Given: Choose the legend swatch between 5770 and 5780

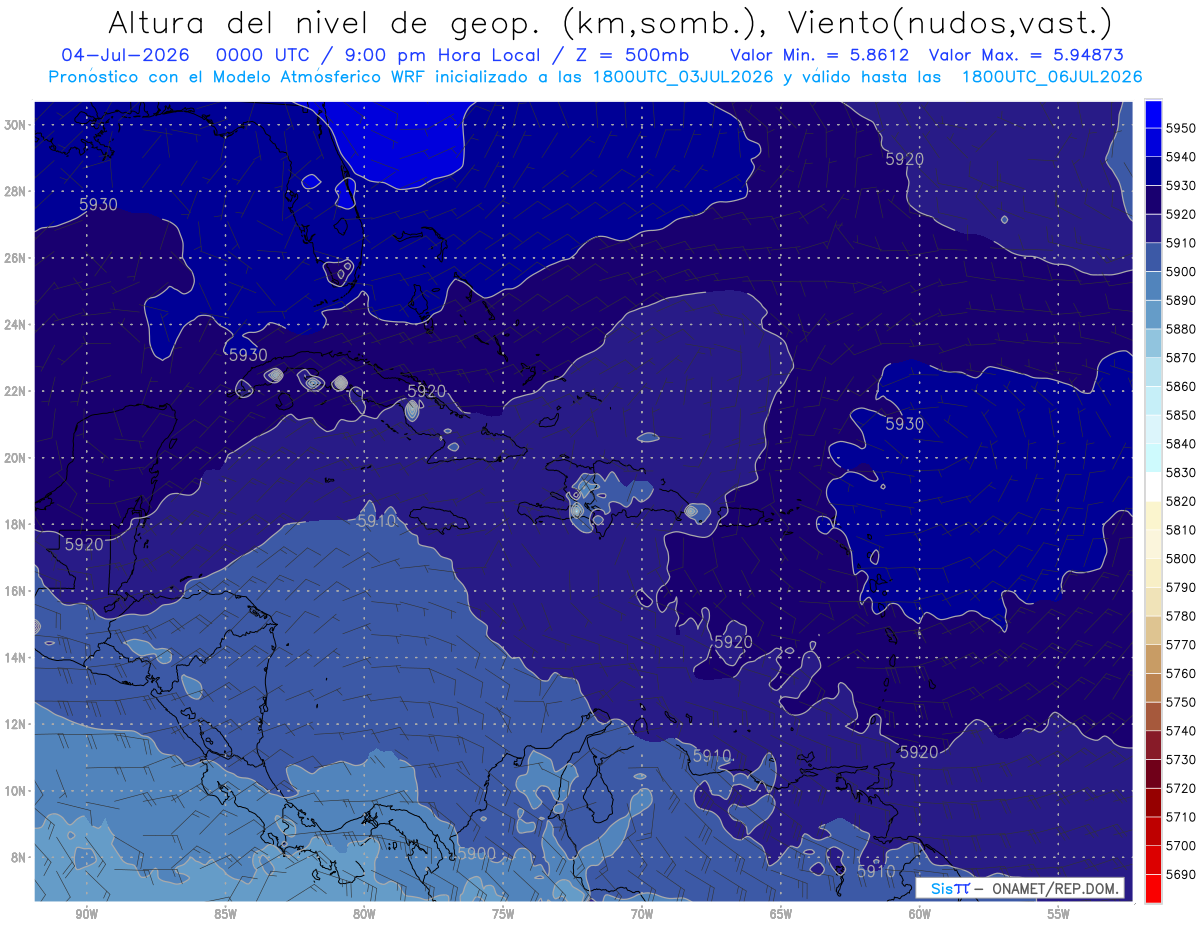Looking at the screenshot, I should pos(1153,630).
